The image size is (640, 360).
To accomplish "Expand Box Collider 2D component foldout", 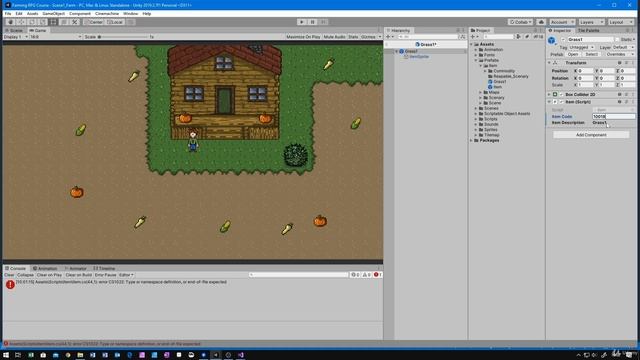I will (549, 95).
